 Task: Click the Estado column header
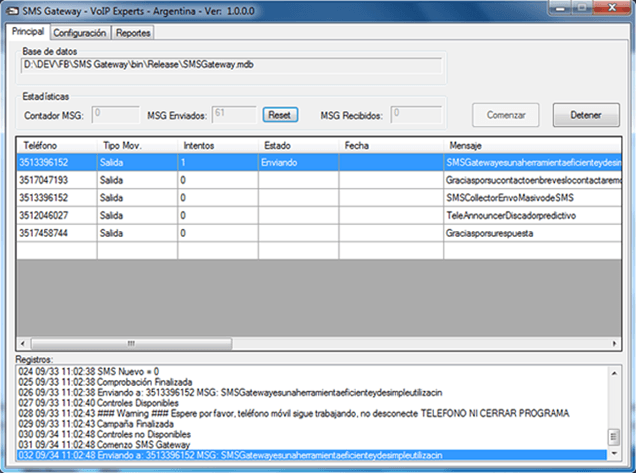pyautogui.click(x=299, y=146)
